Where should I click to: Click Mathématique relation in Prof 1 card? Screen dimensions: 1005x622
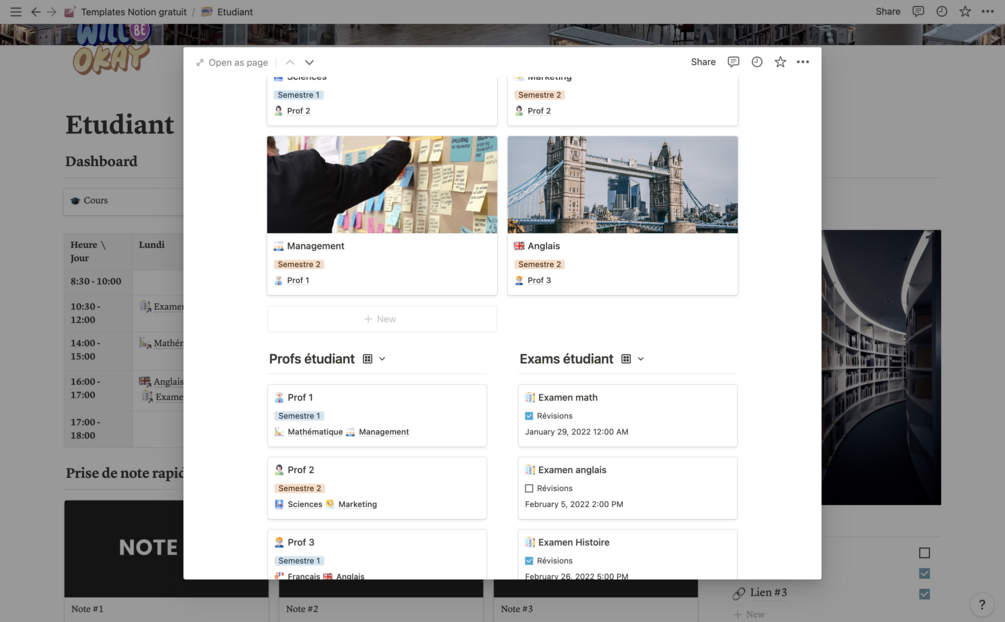point(315,432)
